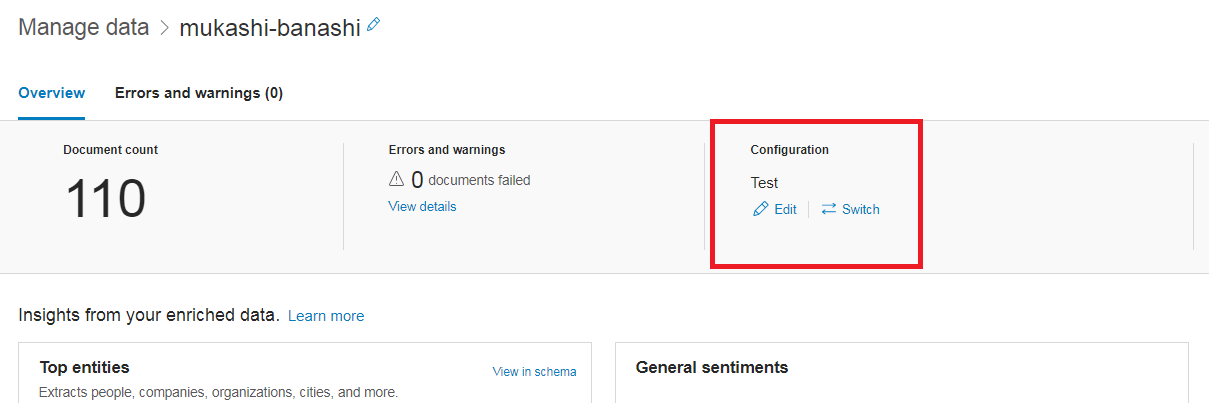Switch to the Overview tab
Viewport: 1209px width, 403px height.
[52, 93]
